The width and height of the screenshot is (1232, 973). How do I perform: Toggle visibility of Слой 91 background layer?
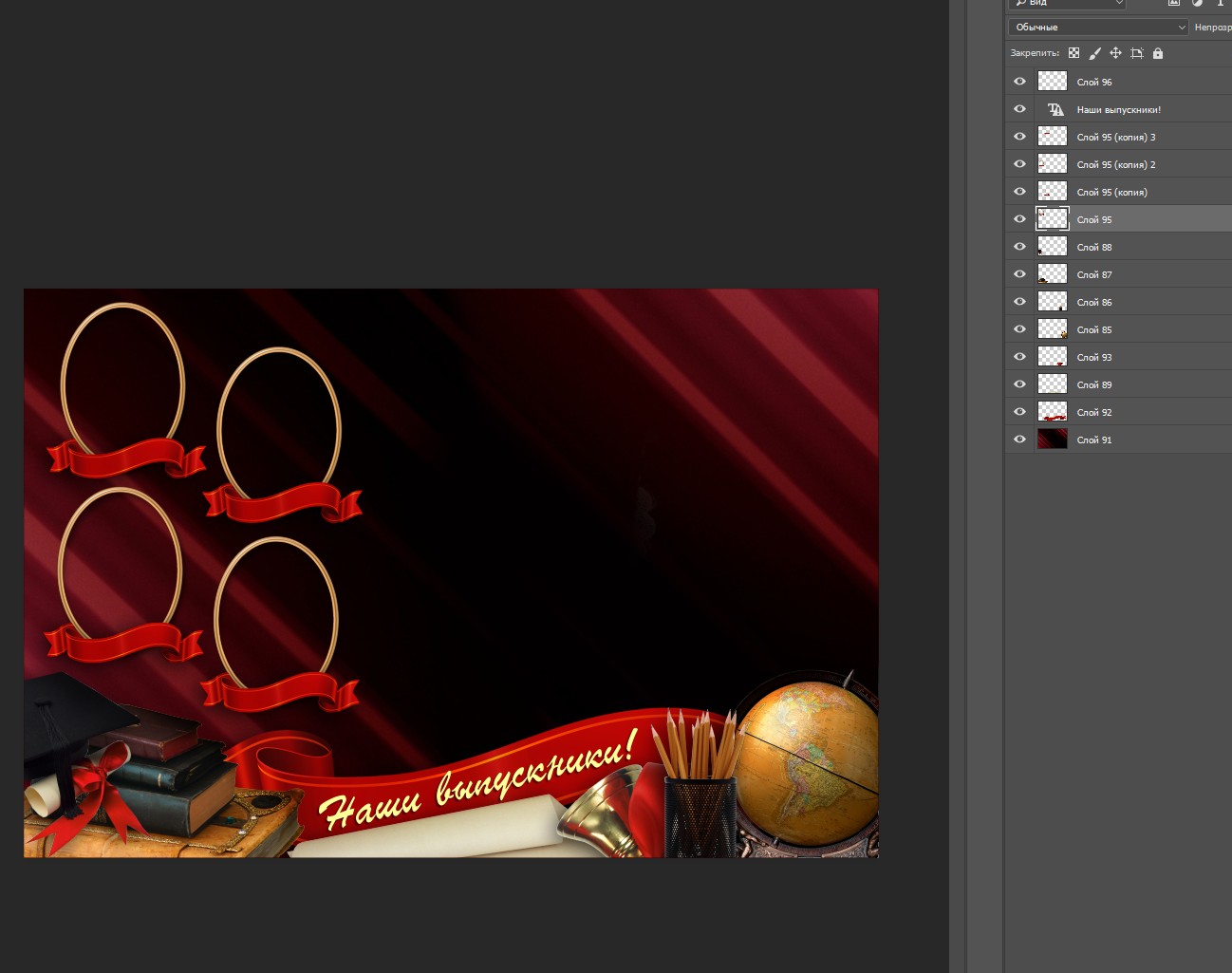pyautogui.click(x=1019, y=440)
